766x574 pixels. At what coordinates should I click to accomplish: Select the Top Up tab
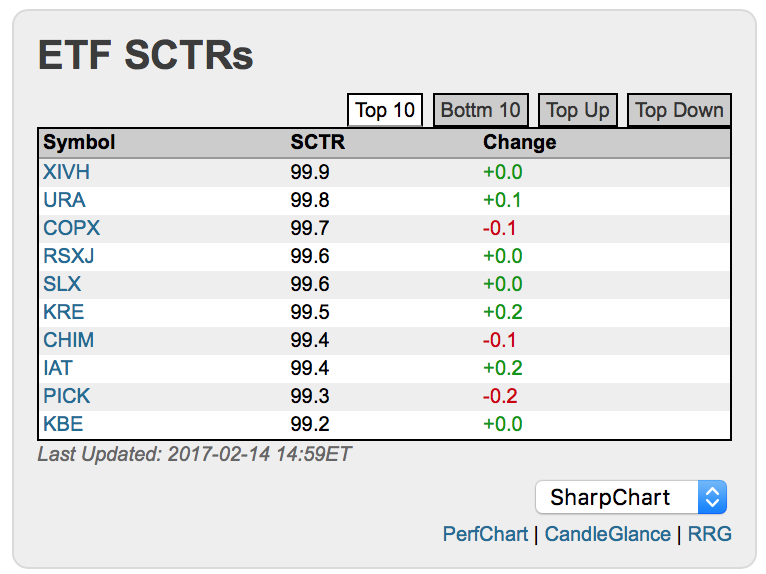(x=577, y=110)
